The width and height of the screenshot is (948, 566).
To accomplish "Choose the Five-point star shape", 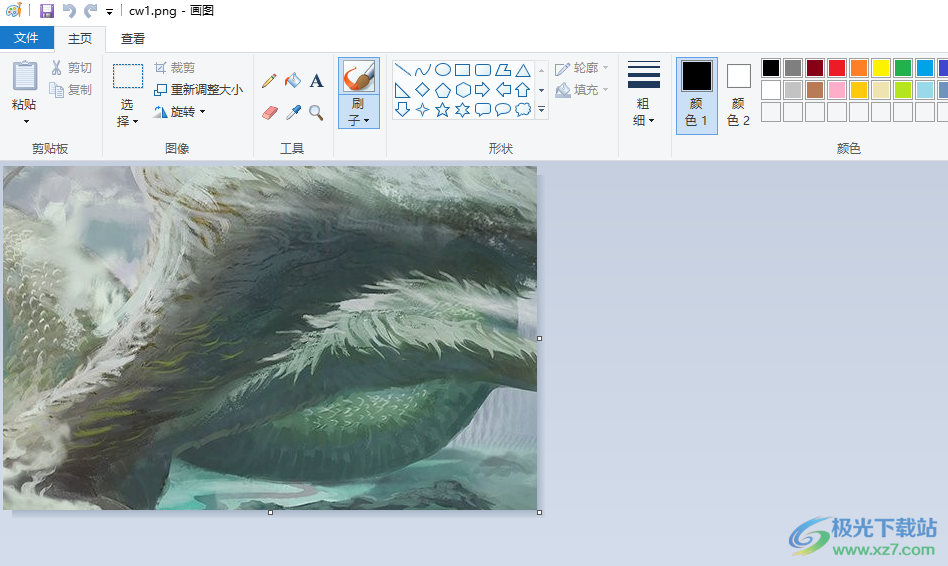I will point(443,109).
